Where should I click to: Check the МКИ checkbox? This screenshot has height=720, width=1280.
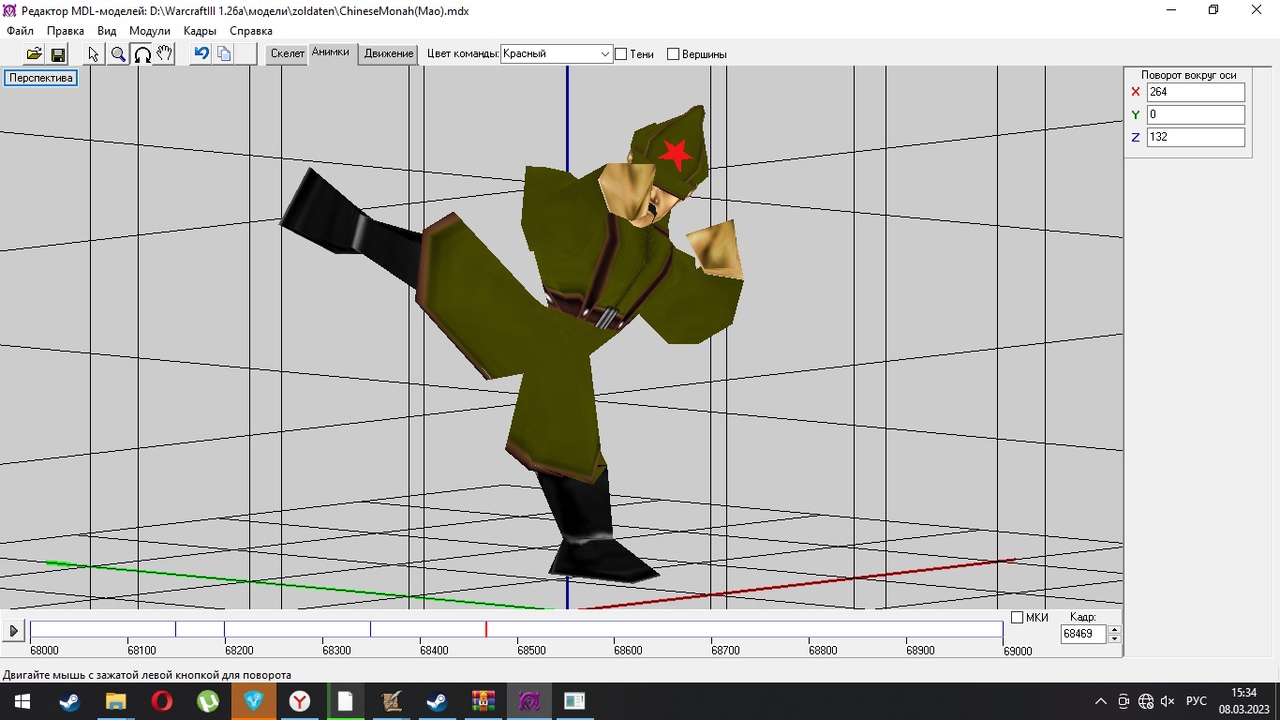click(x=1017, y=618)
